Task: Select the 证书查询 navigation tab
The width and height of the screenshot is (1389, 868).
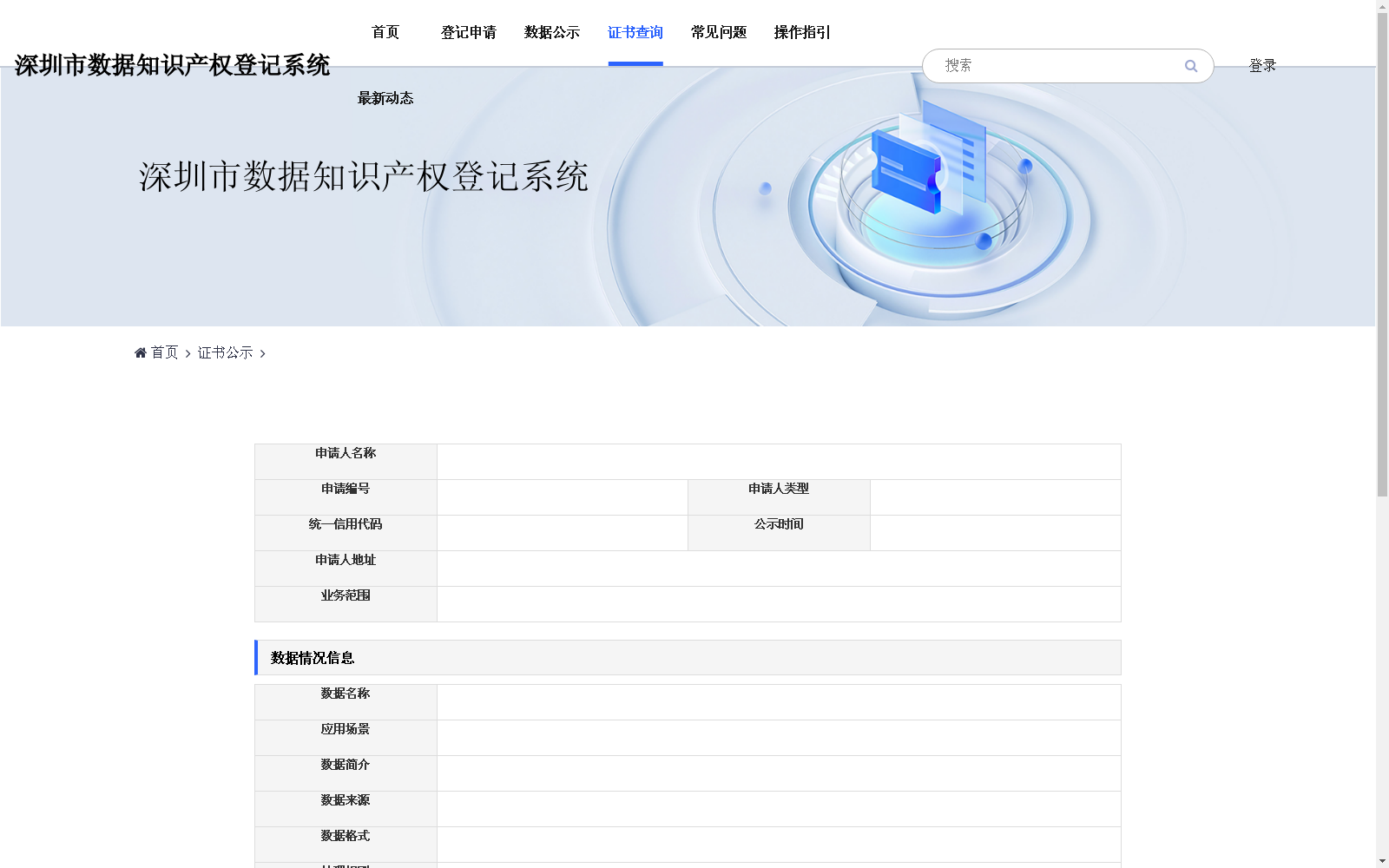Action: point(635,33)
